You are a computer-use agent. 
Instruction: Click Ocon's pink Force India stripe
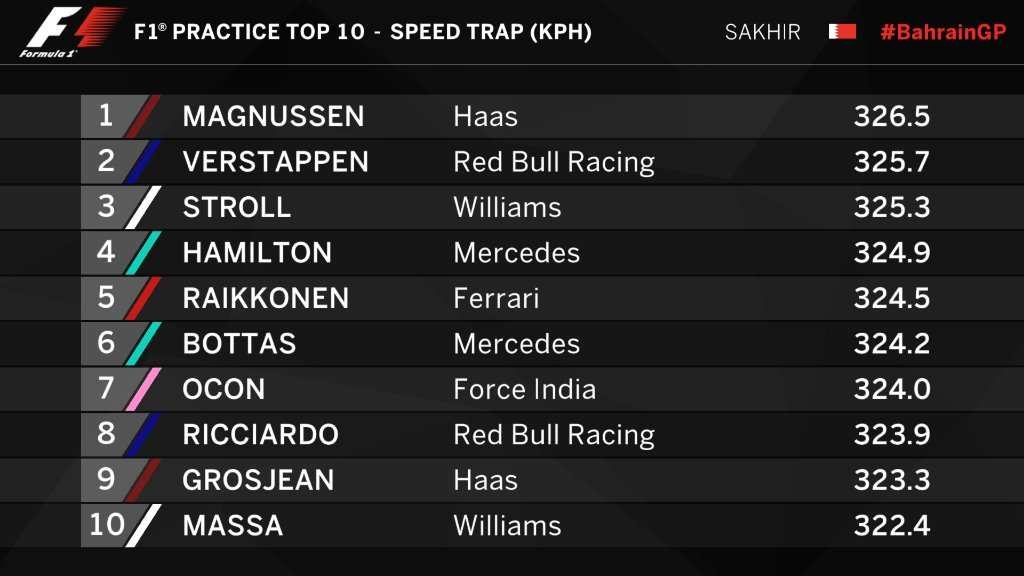point(142,388)
